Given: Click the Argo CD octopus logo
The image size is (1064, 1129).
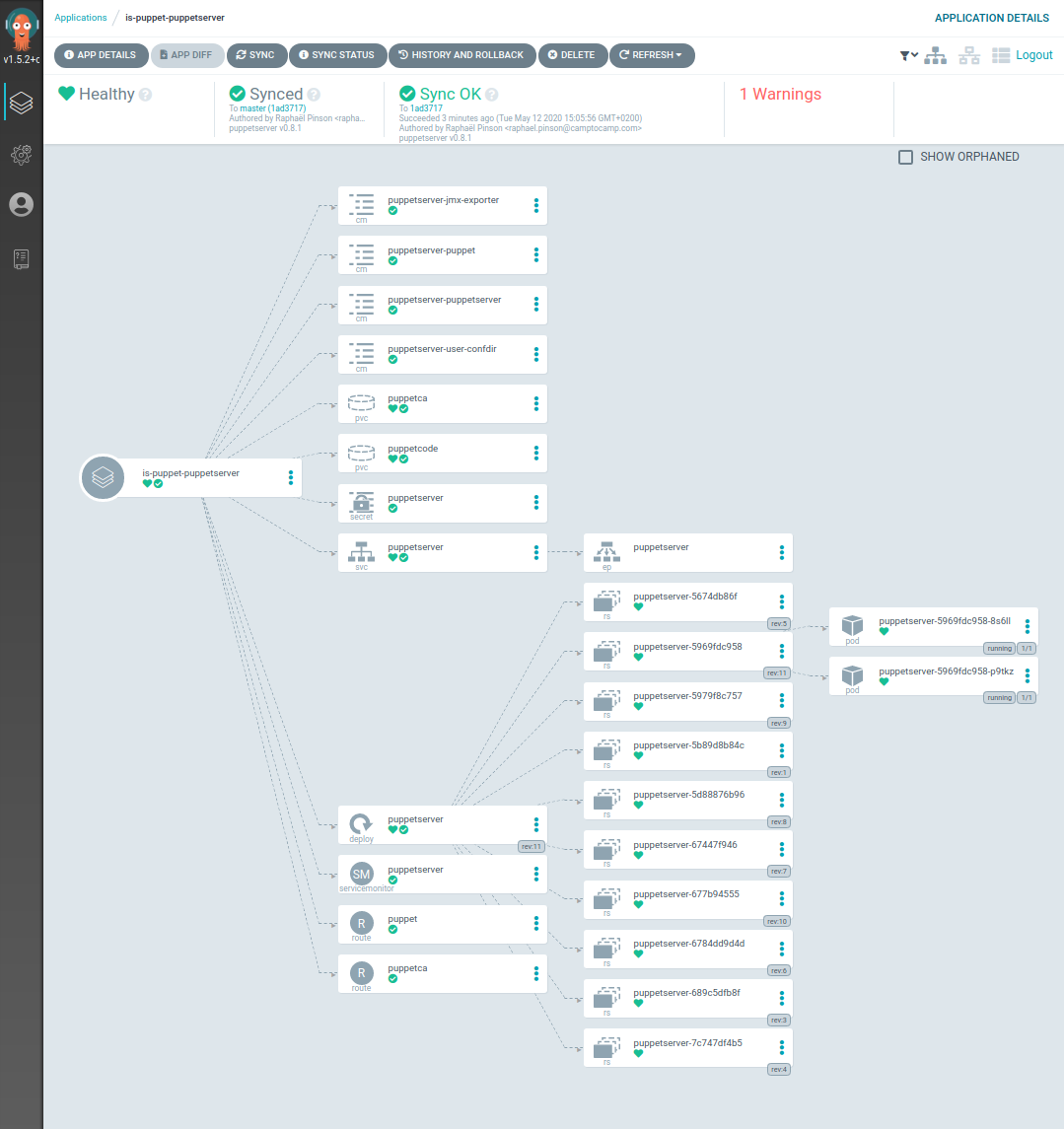Looking at the screenshot, I should [x=21, y=30].
